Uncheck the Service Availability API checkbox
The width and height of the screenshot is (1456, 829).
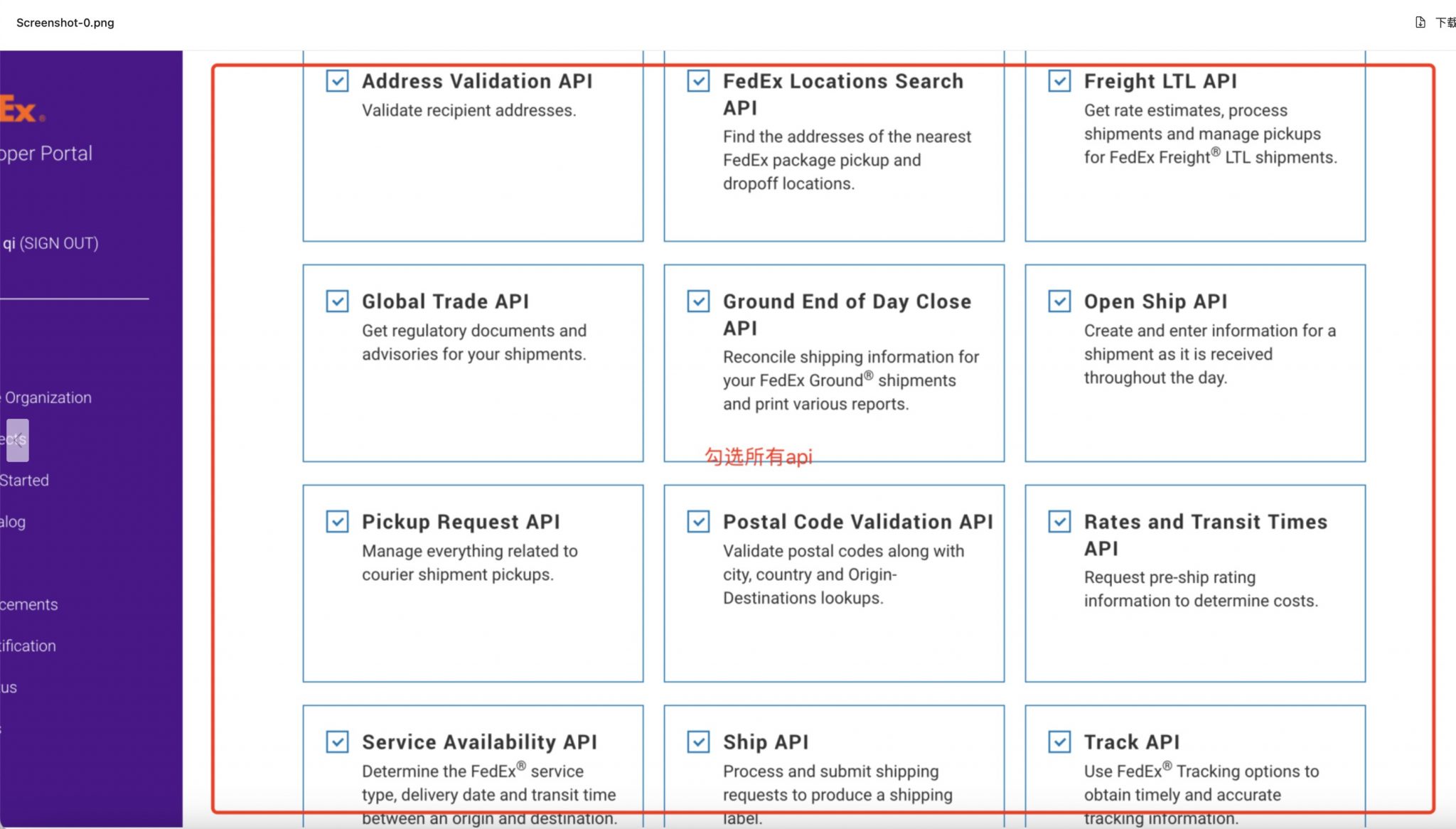[337, 742]
